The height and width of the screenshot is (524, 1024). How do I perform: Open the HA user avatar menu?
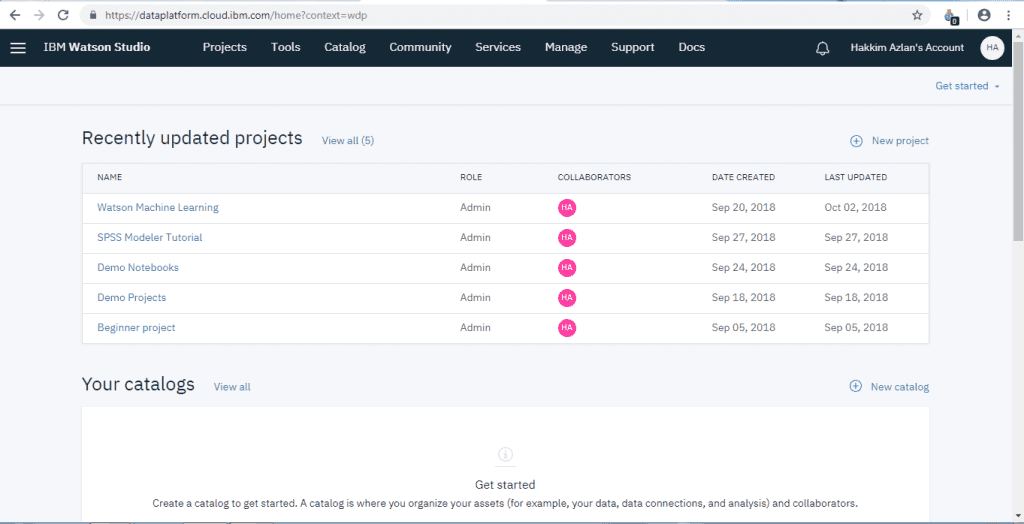pos(992,48)
